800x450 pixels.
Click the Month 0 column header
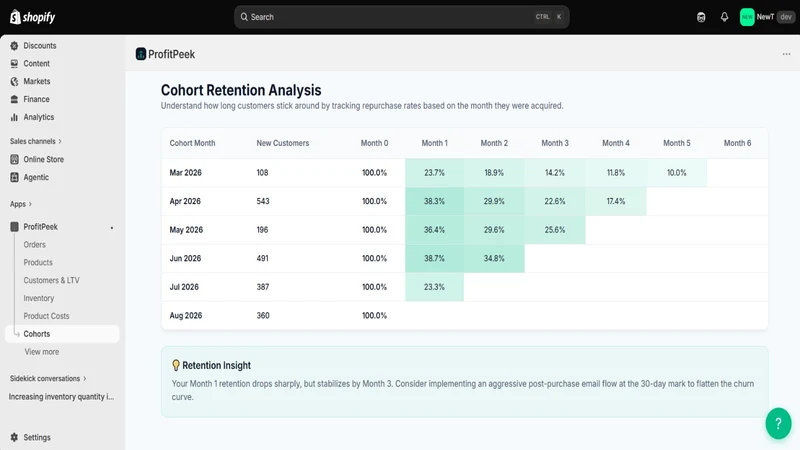[x=374, y=143]
